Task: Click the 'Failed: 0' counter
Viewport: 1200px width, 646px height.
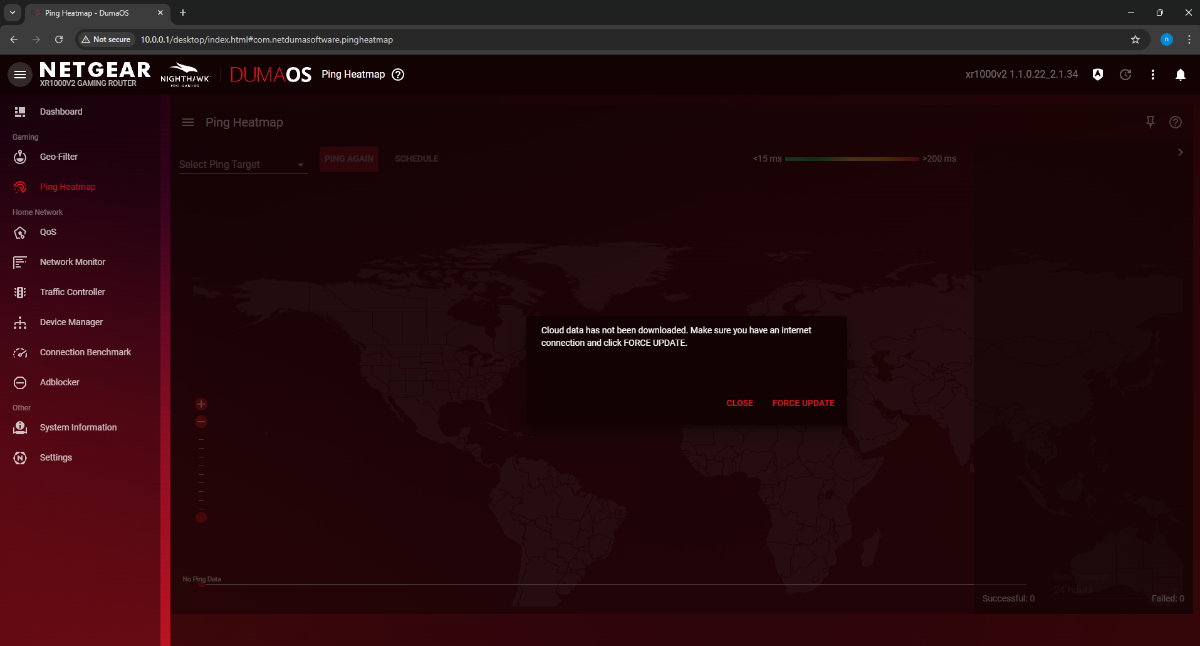Action: tap(1168, 598)
